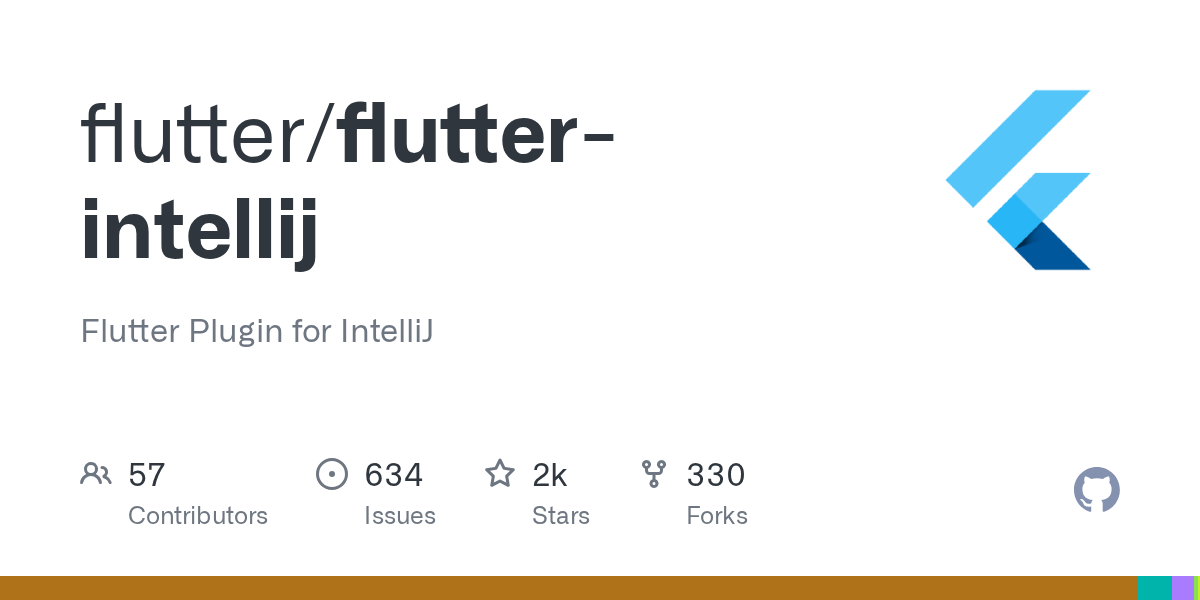Click the contributor count 57
The width and height of the screenshot is (1200, 600).
point(146,475)
